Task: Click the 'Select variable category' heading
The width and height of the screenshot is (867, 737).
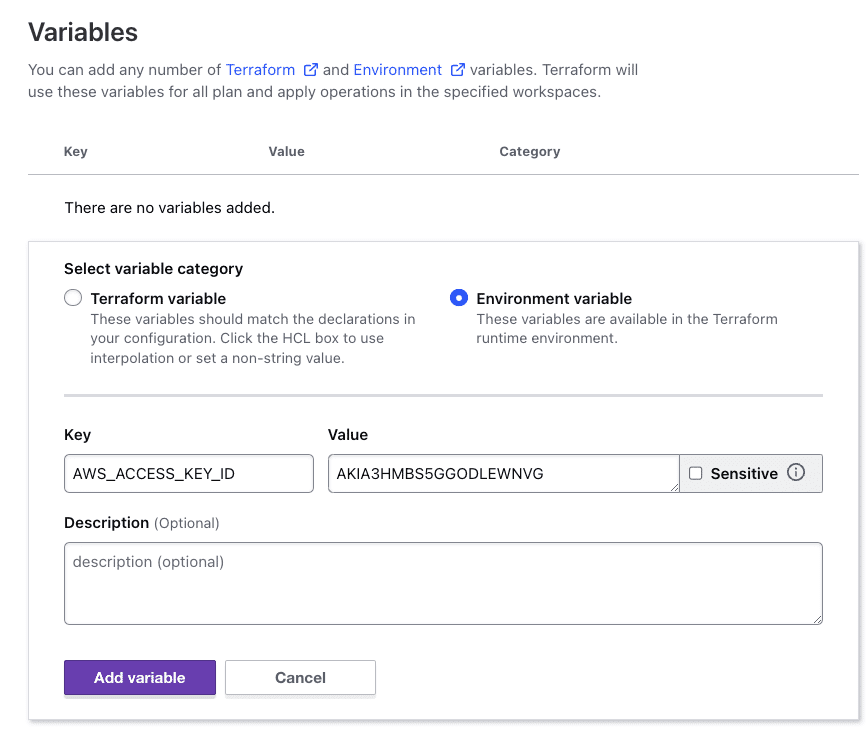Action: coord(154,269)
